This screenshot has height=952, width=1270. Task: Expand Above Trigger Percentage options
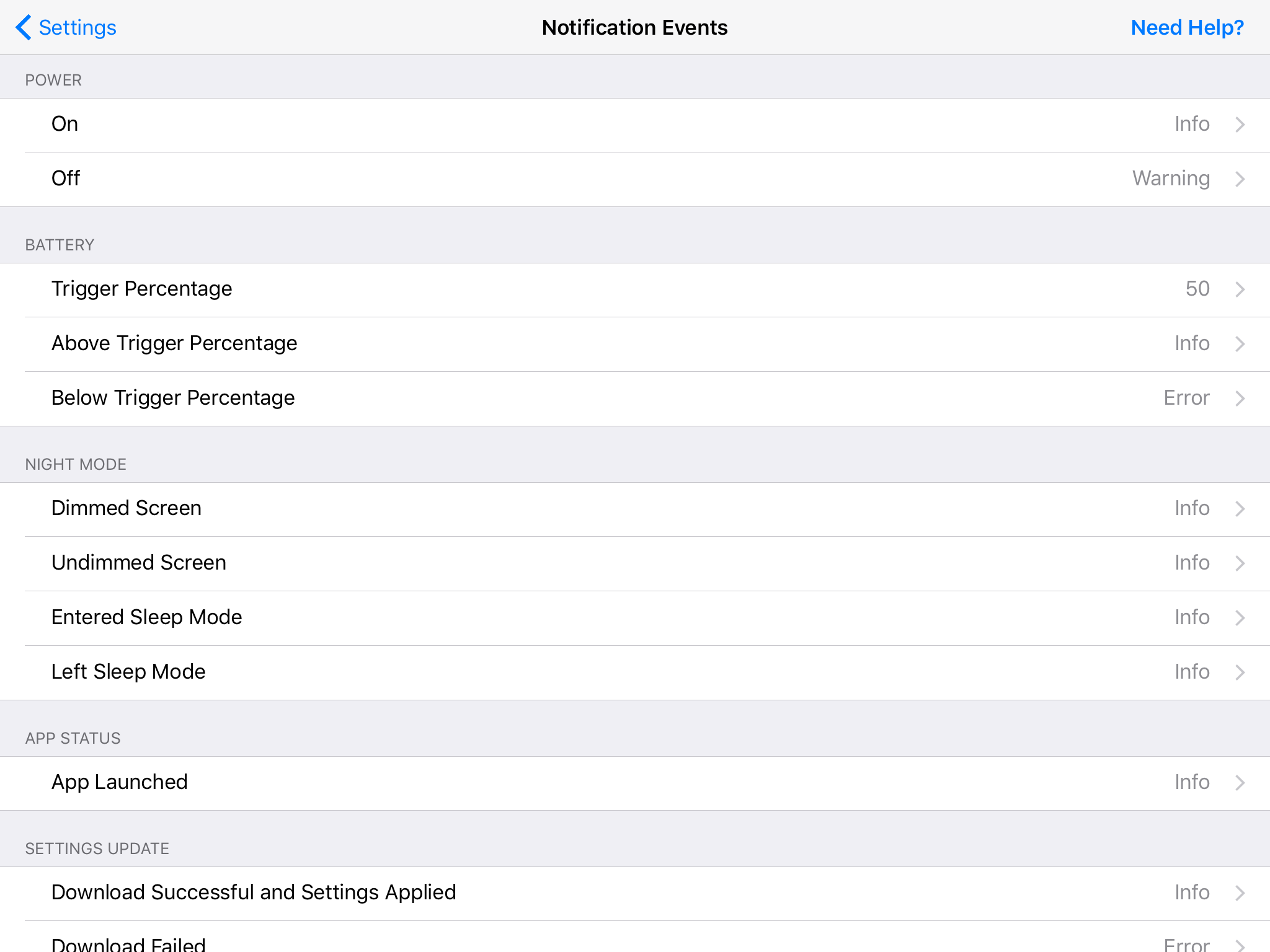pos(1239,343)
